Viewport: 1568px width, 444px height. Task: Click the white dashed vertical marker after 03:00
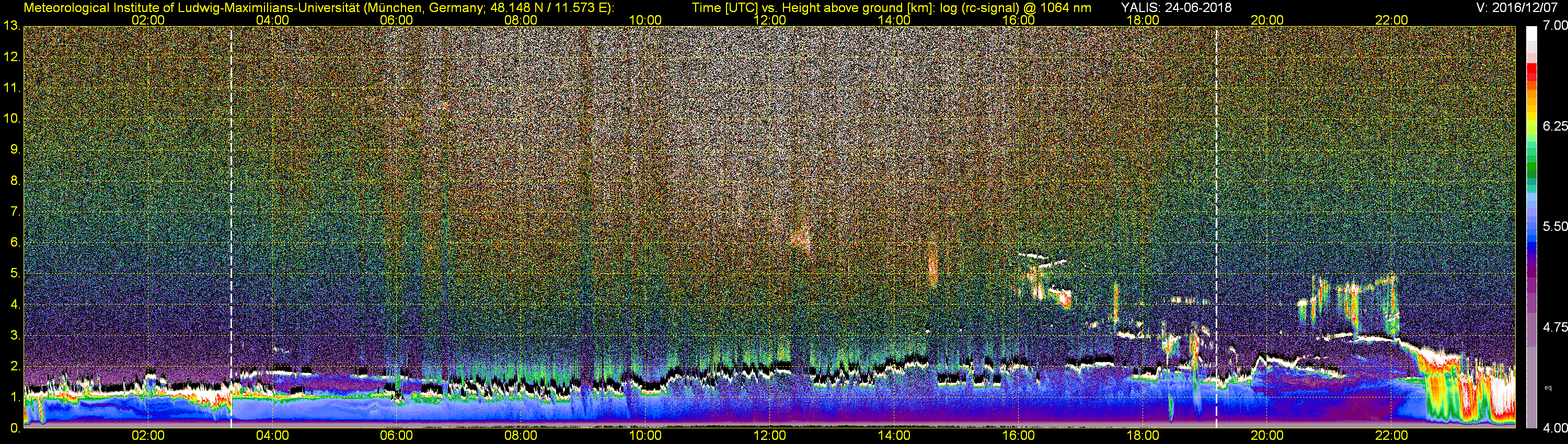coord(232,227)
